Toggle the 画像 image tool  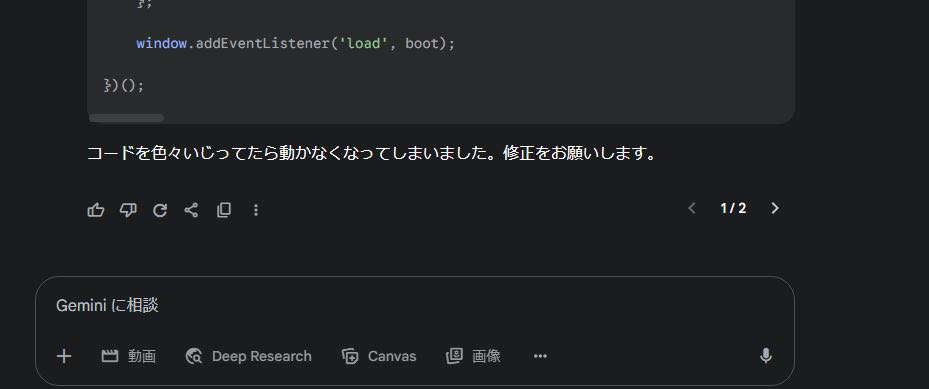[473, 356]
